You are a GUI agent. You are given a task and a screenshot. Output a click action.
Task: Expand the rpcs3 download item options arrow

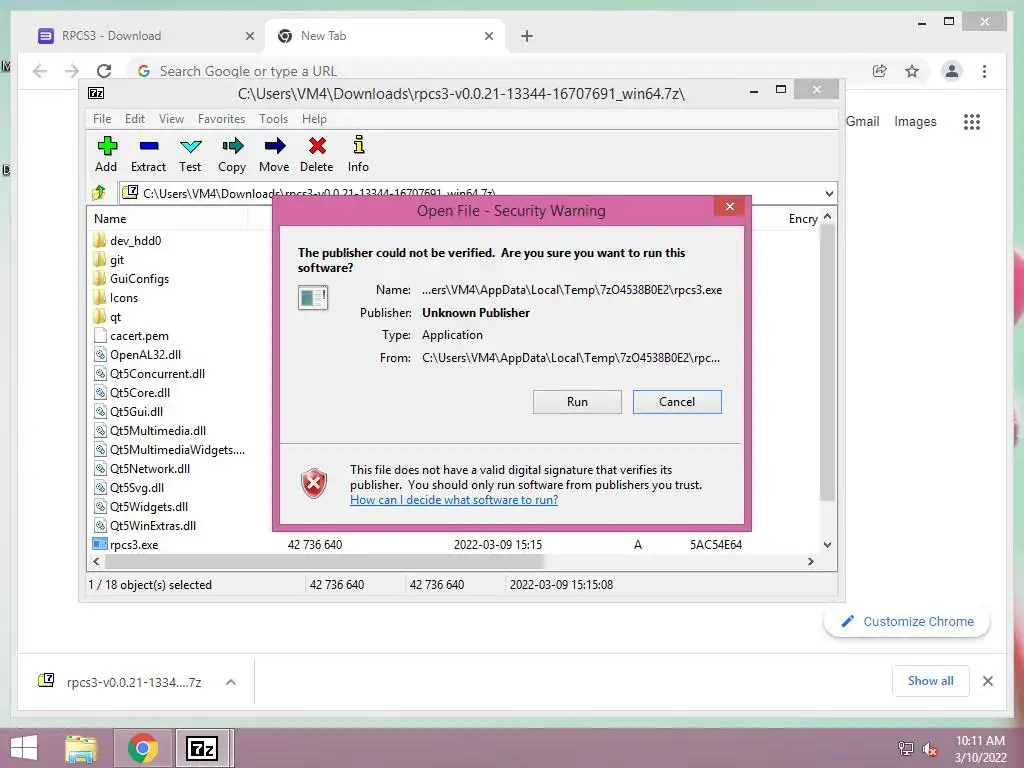231,682
